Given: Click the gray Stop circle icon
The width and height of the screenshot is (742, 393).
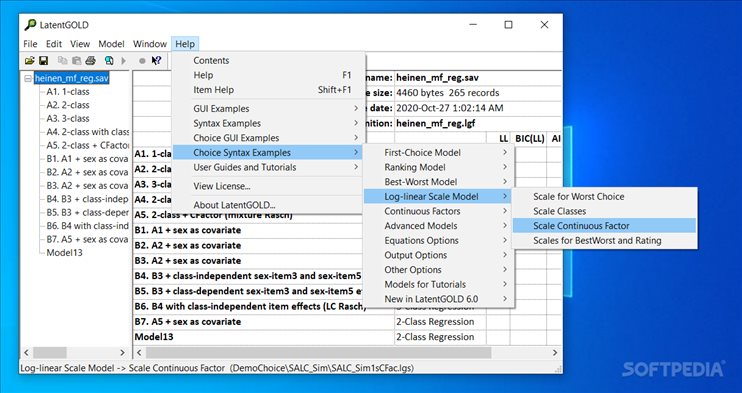Looking at the screenshot, I should pos(142,61).
